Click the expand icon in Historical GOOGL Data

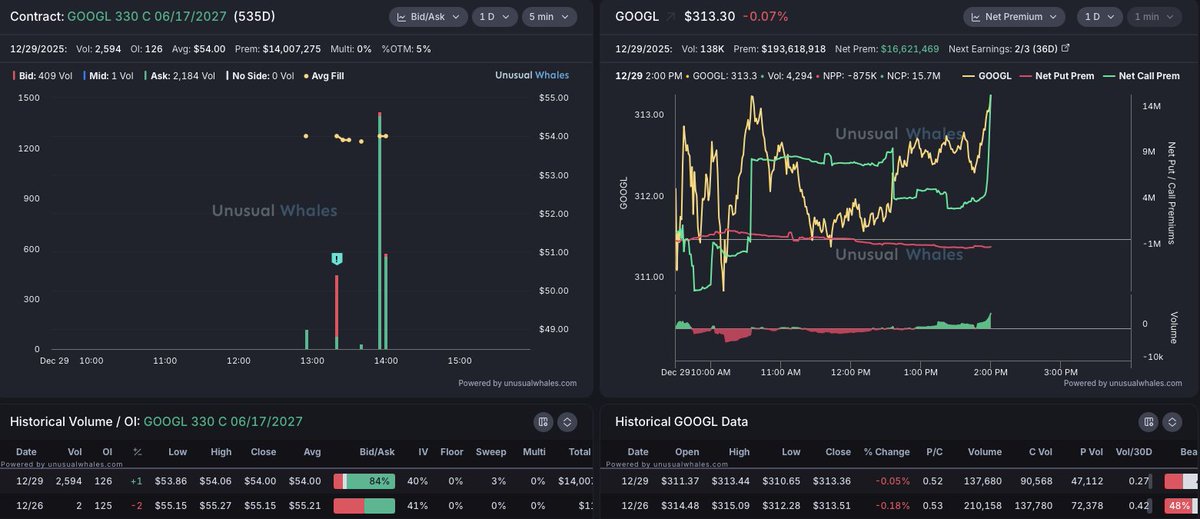1173,422
